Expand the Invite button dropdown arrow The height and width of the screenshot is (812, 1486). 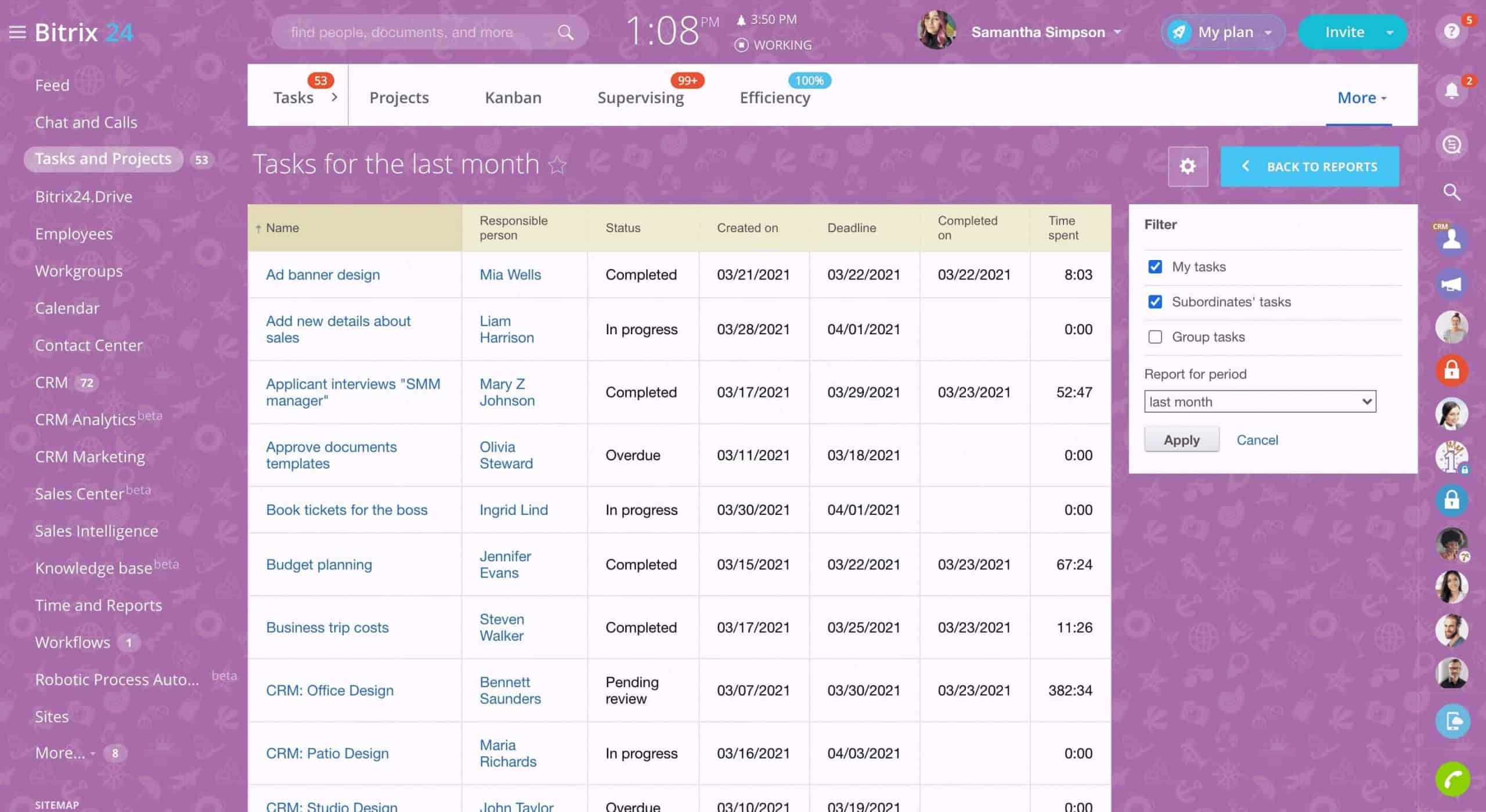pyautogui.click(x=1390, y=33)
